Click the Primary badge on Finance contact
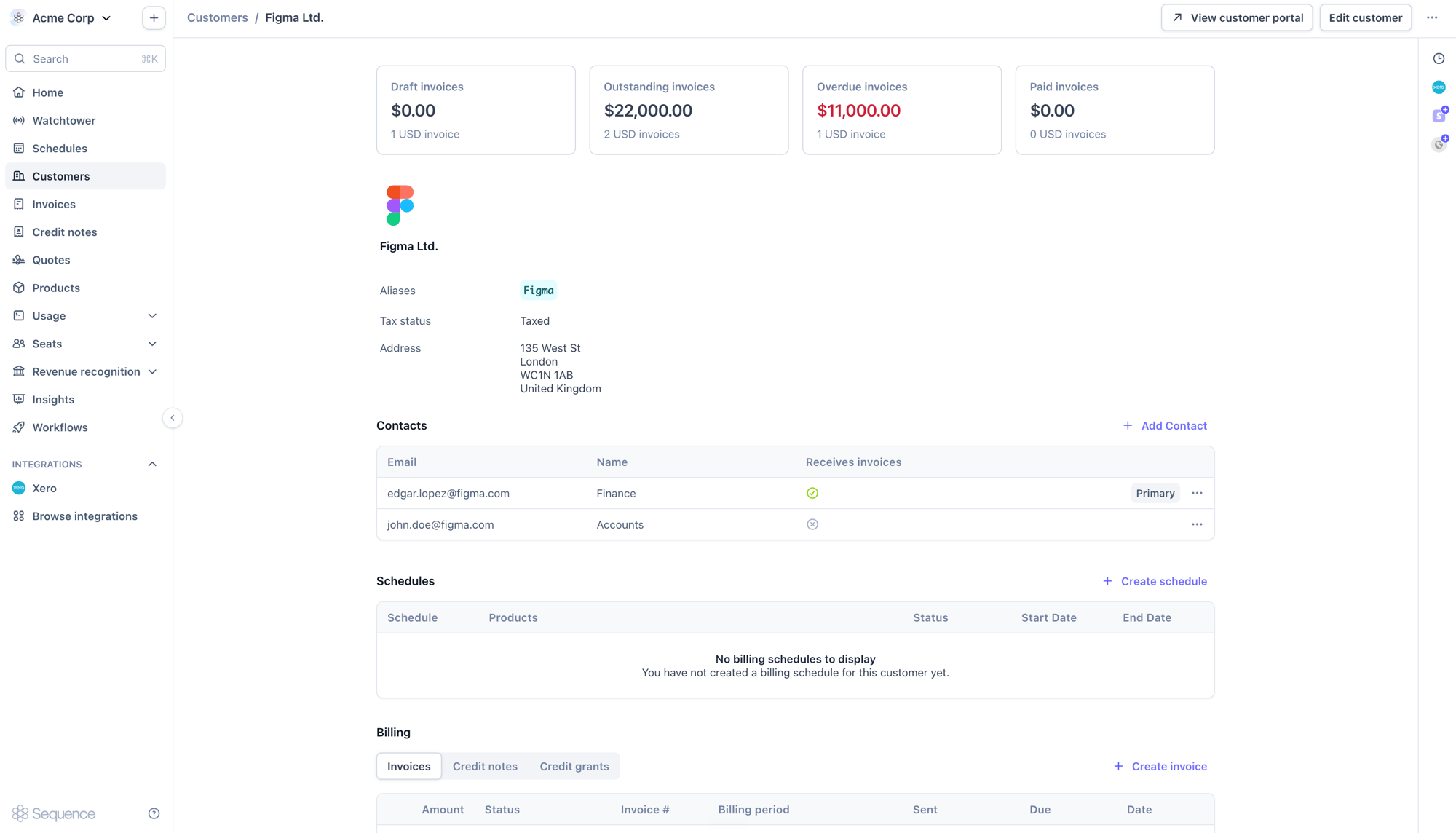The image size is (1456, 833). [1155, 493]
